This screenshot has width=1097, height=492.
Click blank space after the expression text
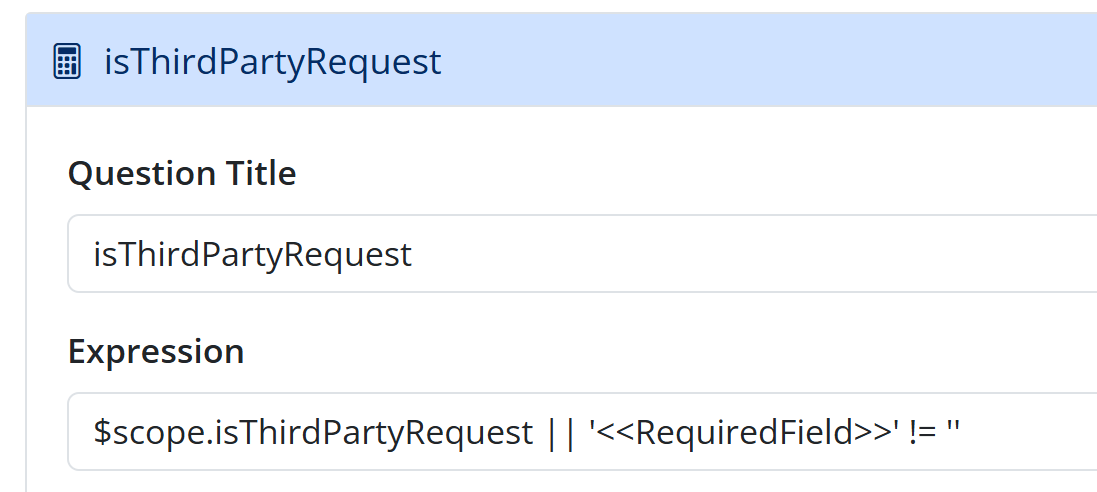[x=1030, y=432]
